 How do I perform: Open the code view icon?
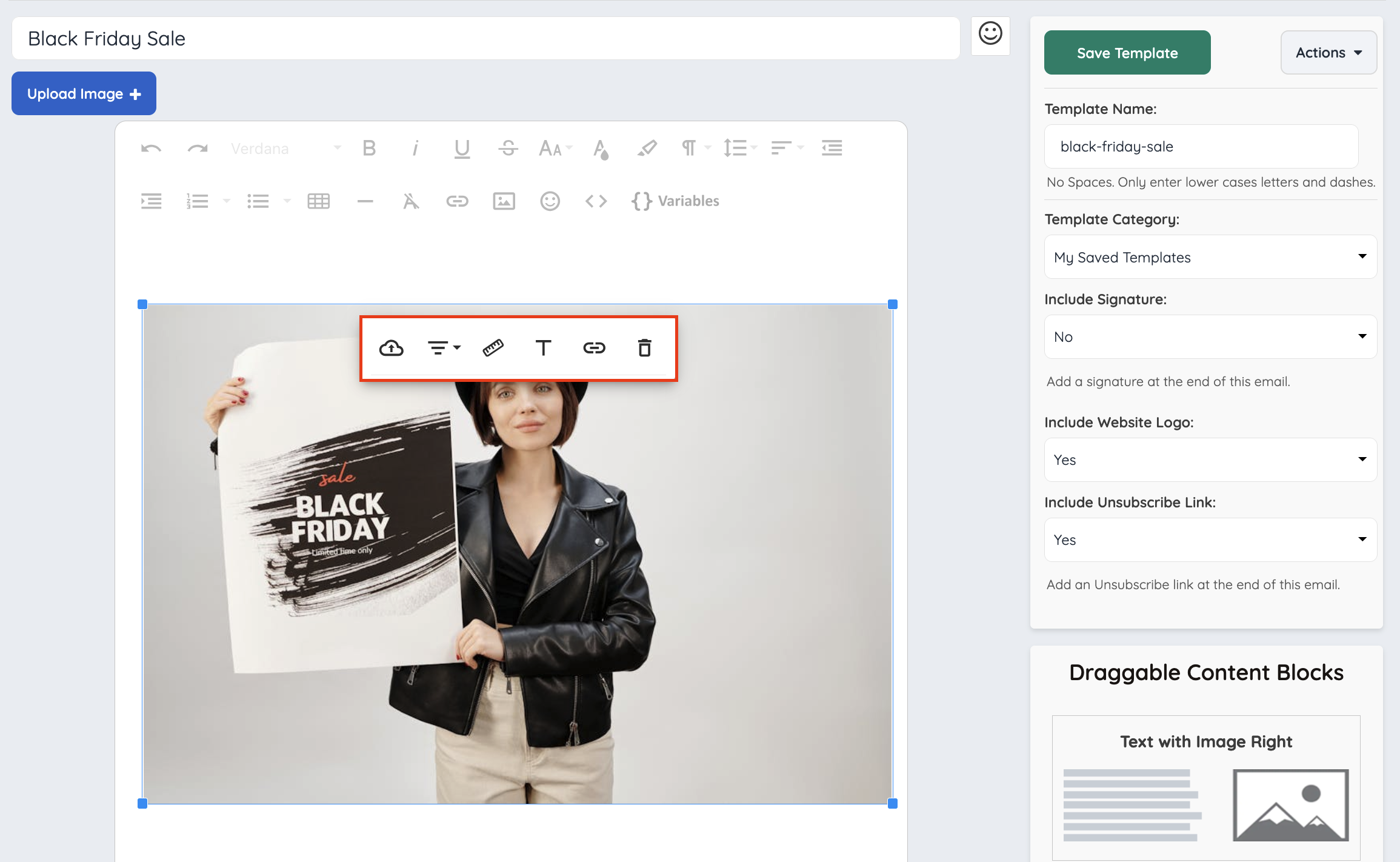(596, 201)
